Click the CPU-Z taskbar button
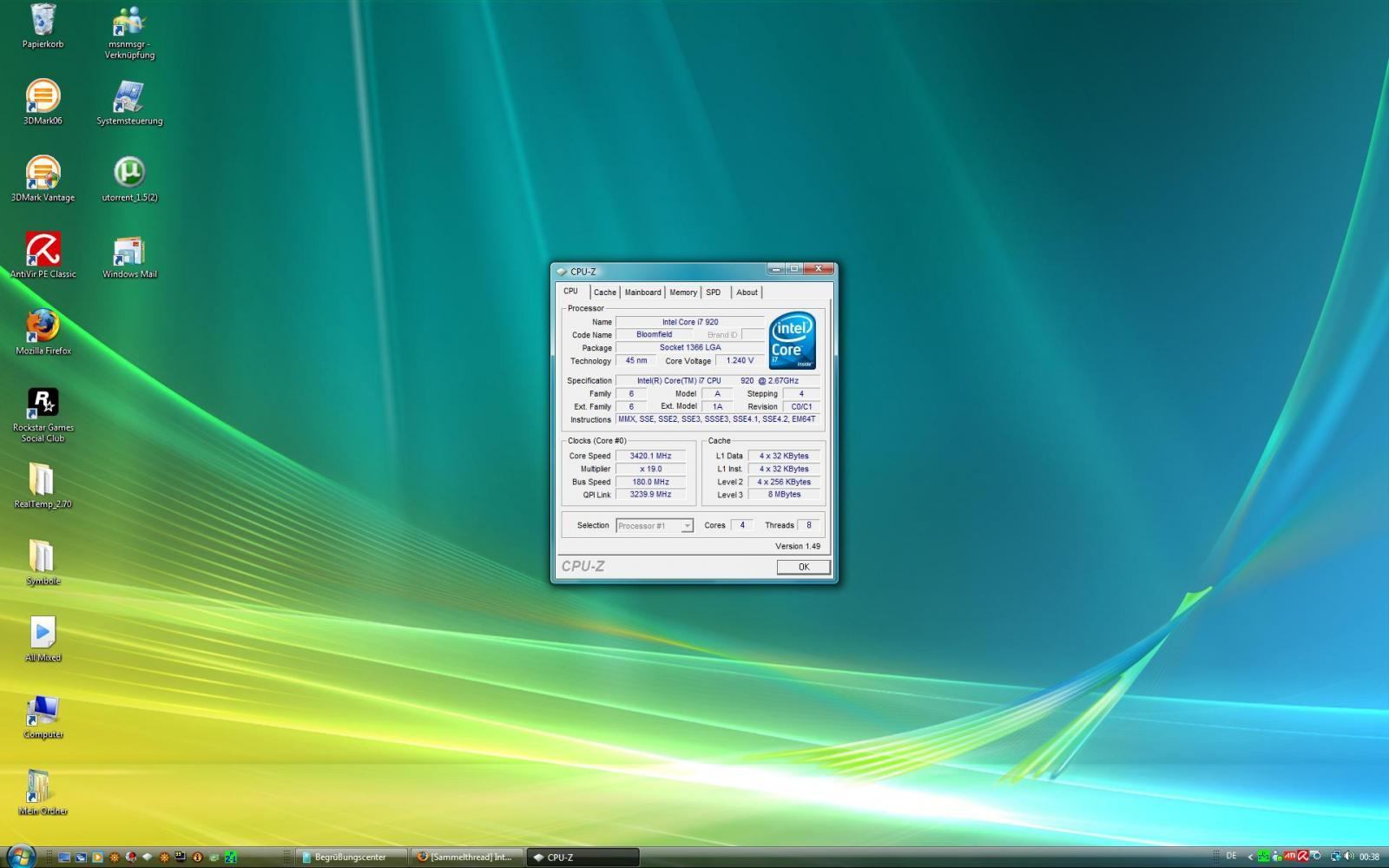The image size is (1389, 868). [x=583, y=857]
